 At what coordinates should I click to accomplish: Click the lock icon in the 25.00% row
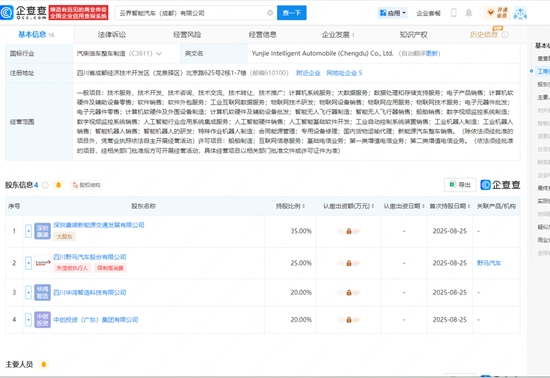349,263
